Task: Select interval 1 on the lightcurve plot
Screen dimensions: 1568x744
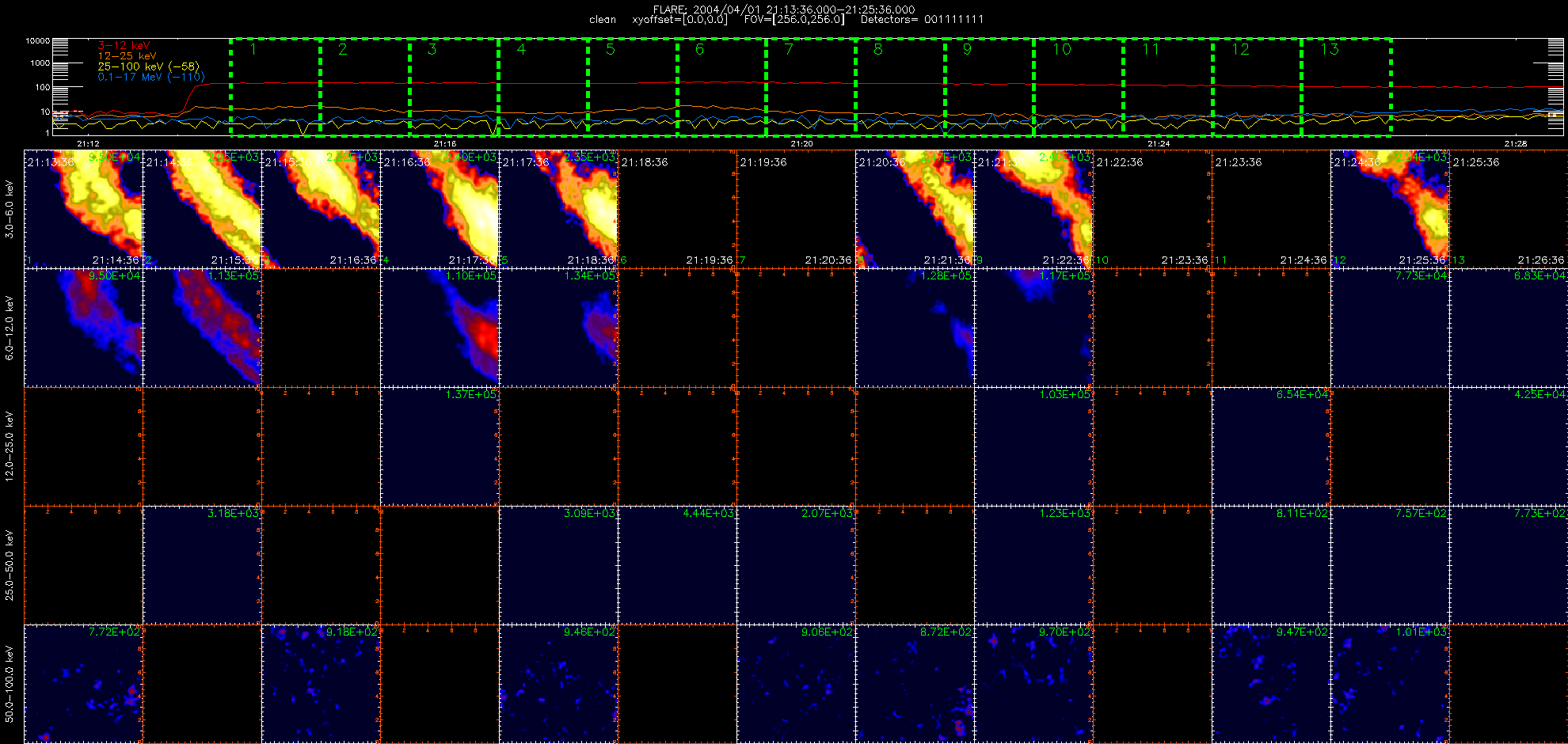Action: pos(276,87)
